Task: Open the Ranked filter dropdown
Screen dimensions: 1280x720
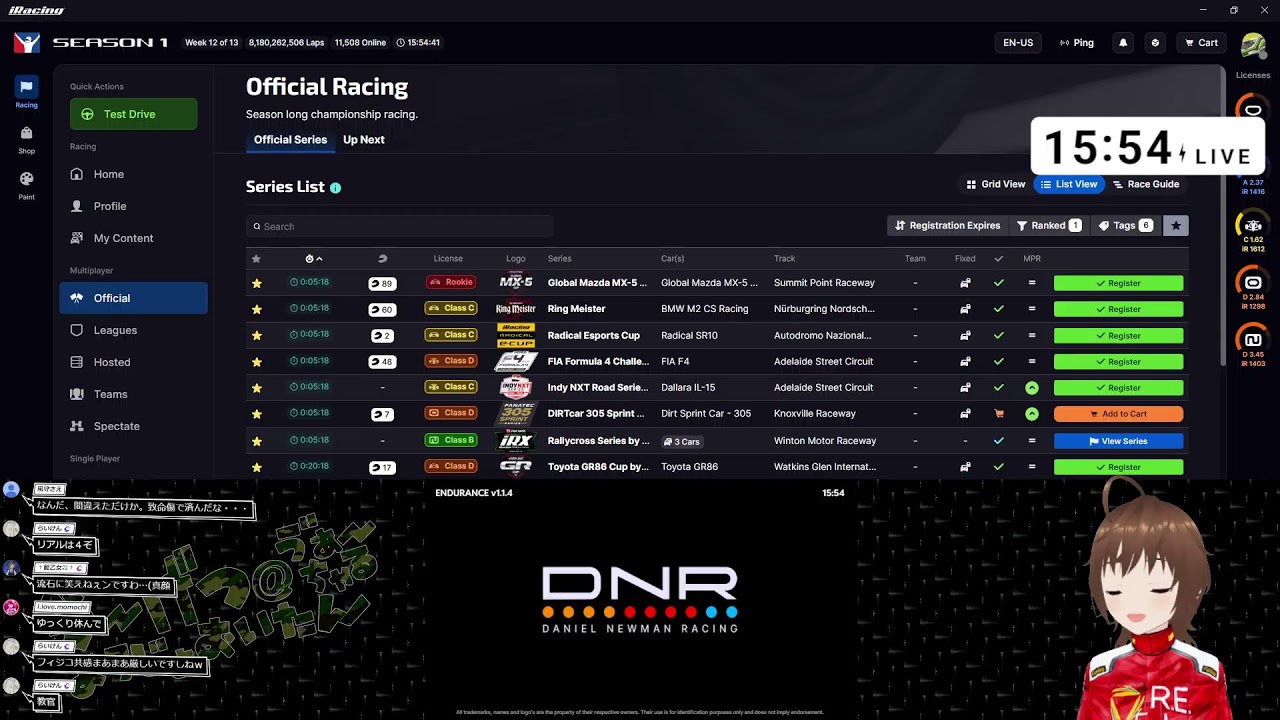Action: [x=1048, y=226]
